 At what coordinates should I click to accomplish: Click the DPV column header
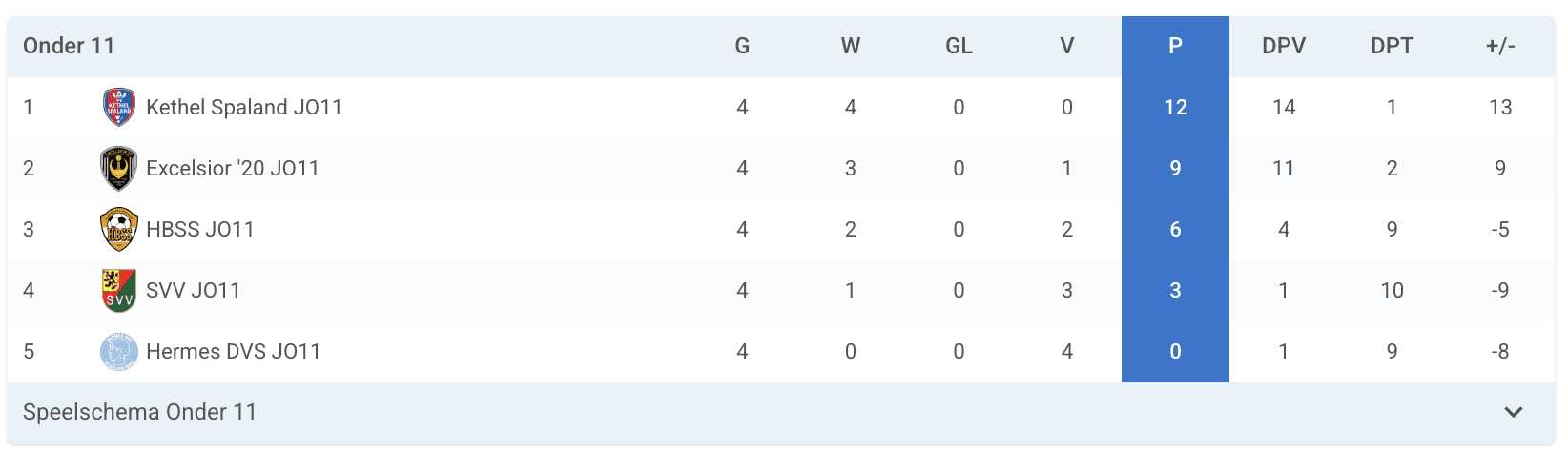click(x=1284, y=46)
